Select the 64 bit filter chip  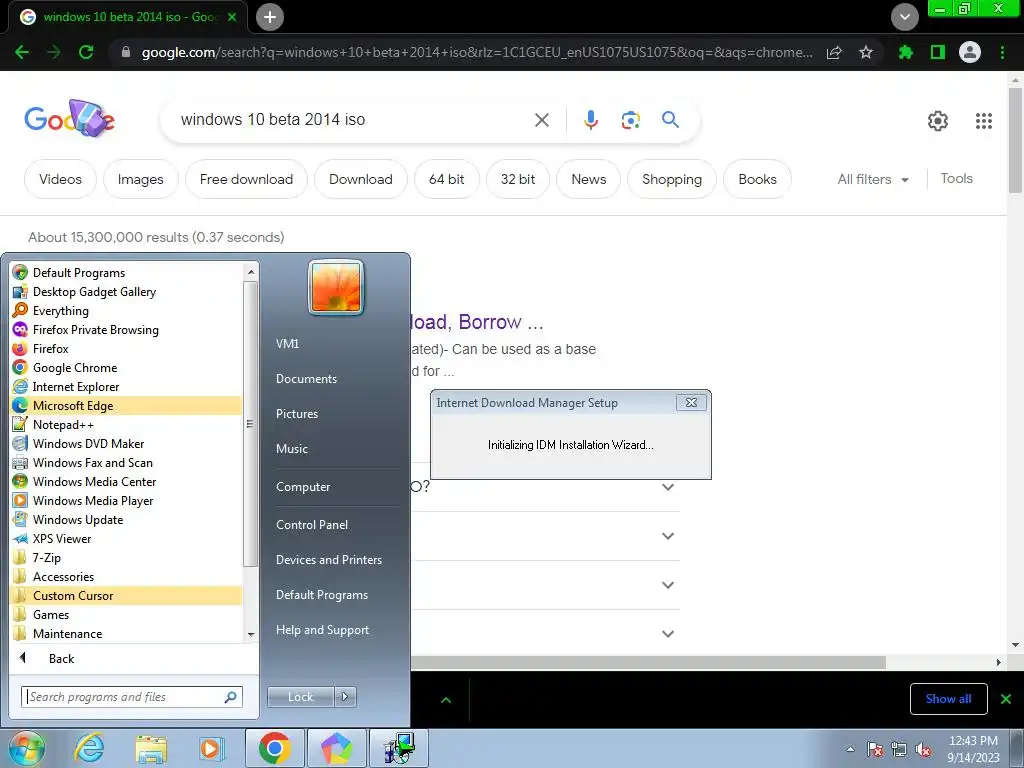click(447, 179)
